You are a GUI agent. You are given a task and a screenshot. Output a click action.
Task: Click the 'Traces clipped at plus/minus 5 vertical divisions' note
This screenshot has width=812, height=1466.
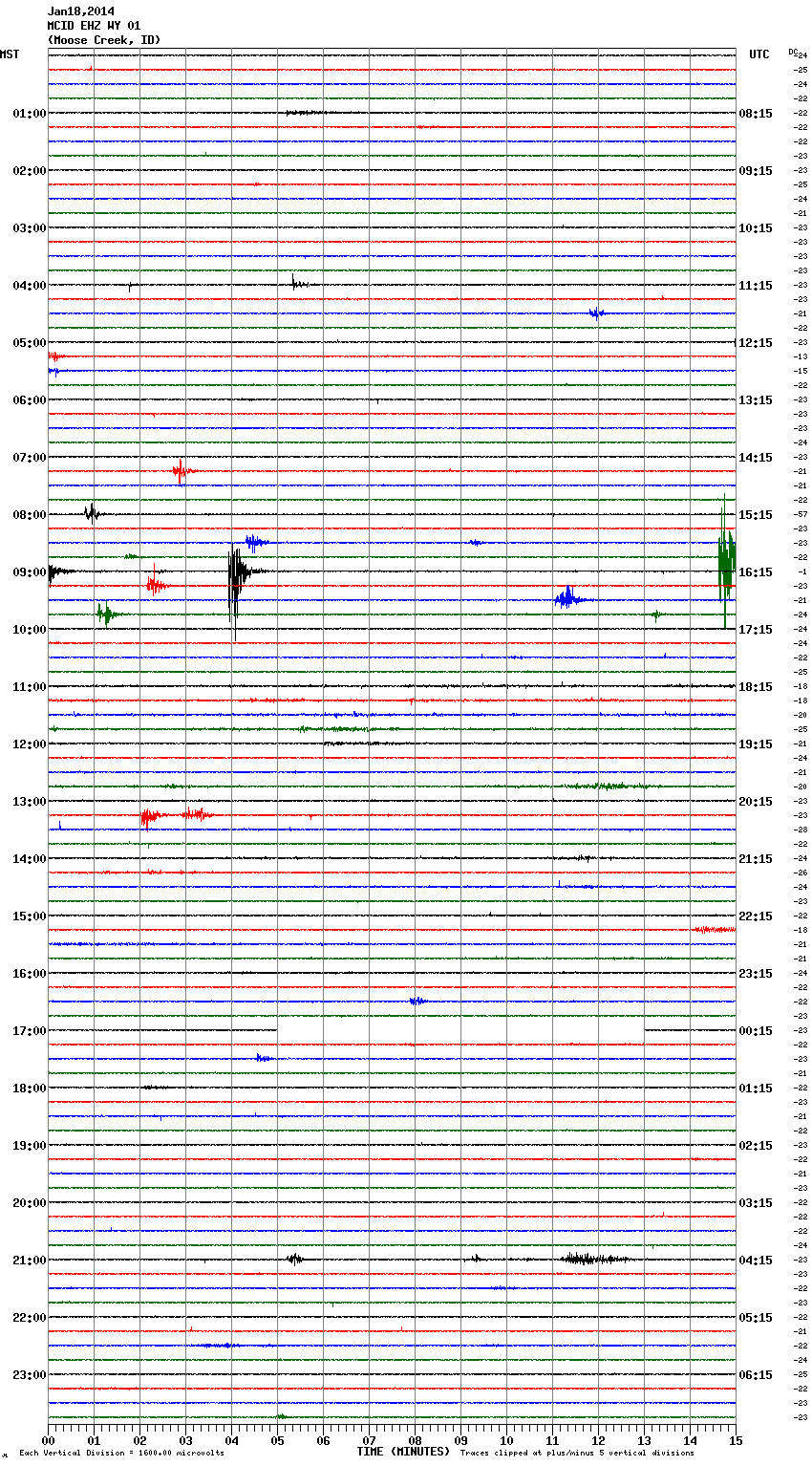coord(577,1453)
